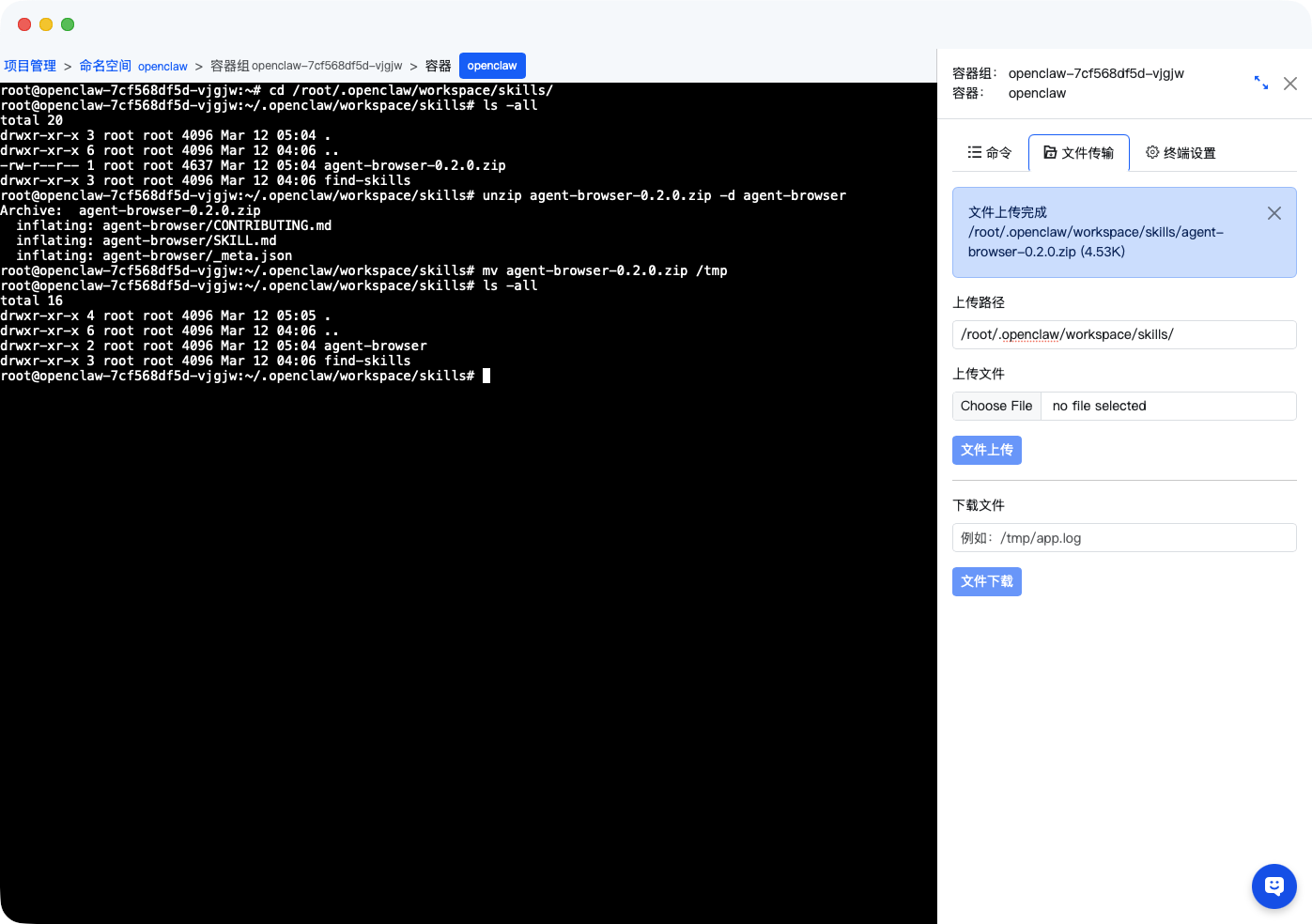
Task: Close the container side panel
Action: [x=1290, y=84]
